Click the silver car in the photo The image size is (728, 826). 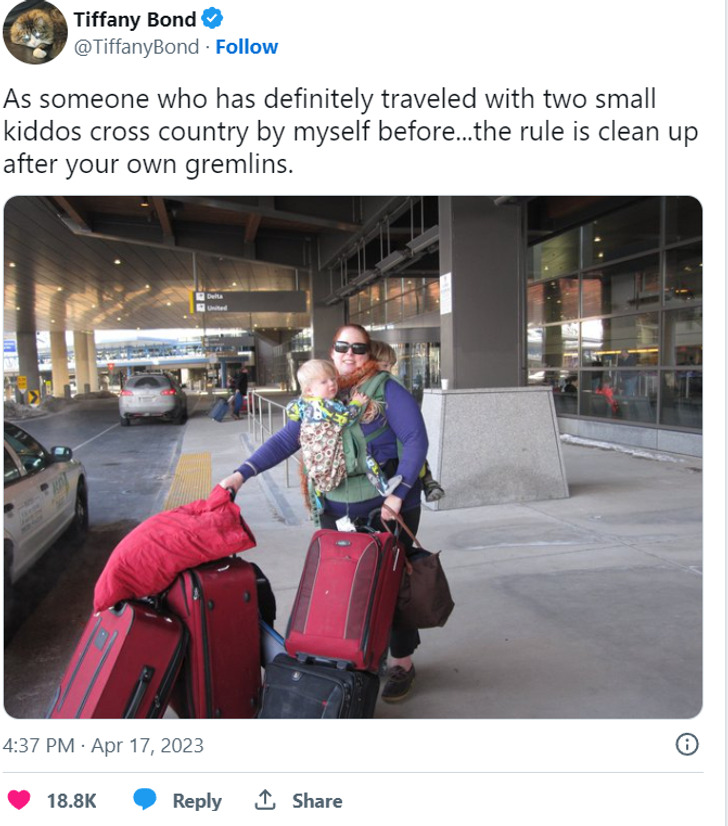tap(153, 397)
